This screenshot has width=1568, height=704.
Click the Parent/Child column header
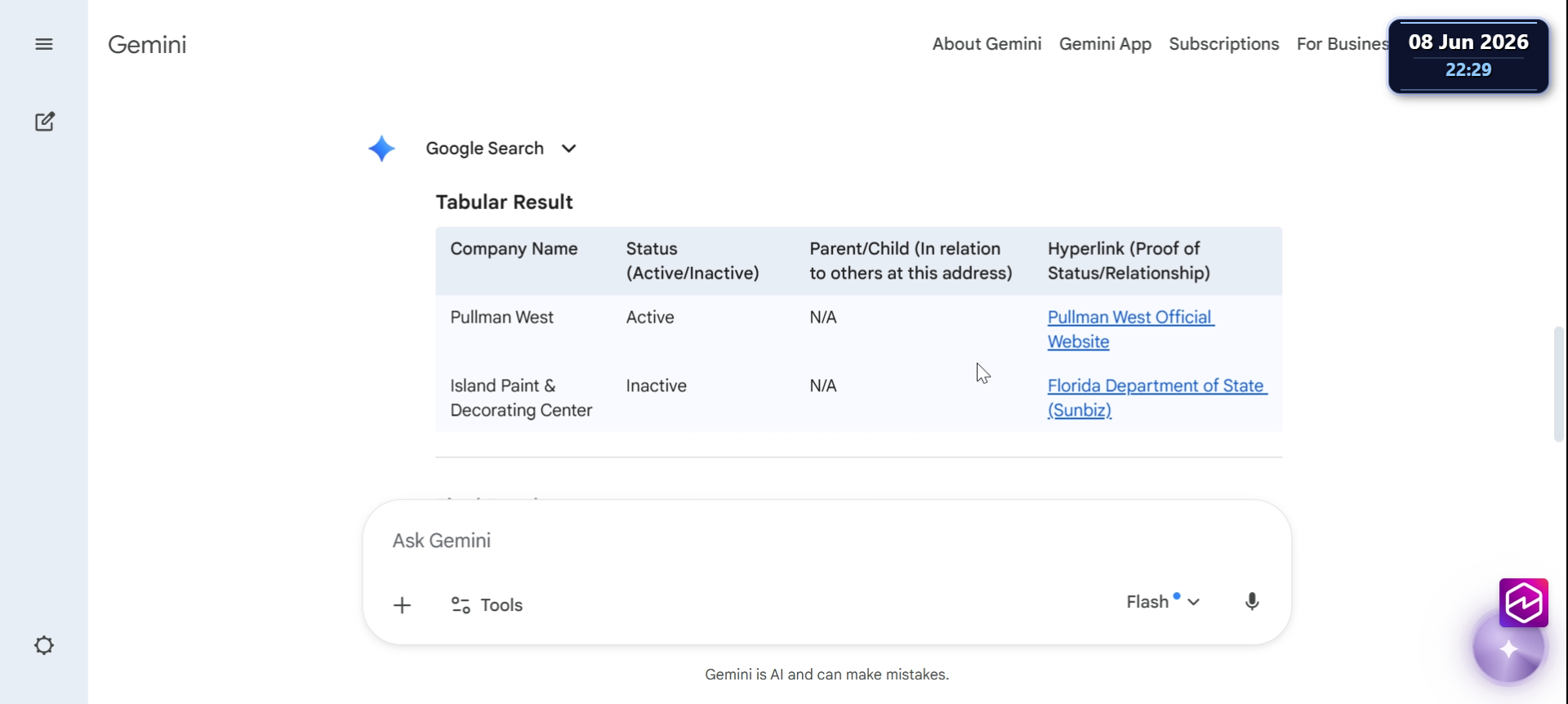coord(911,261)
